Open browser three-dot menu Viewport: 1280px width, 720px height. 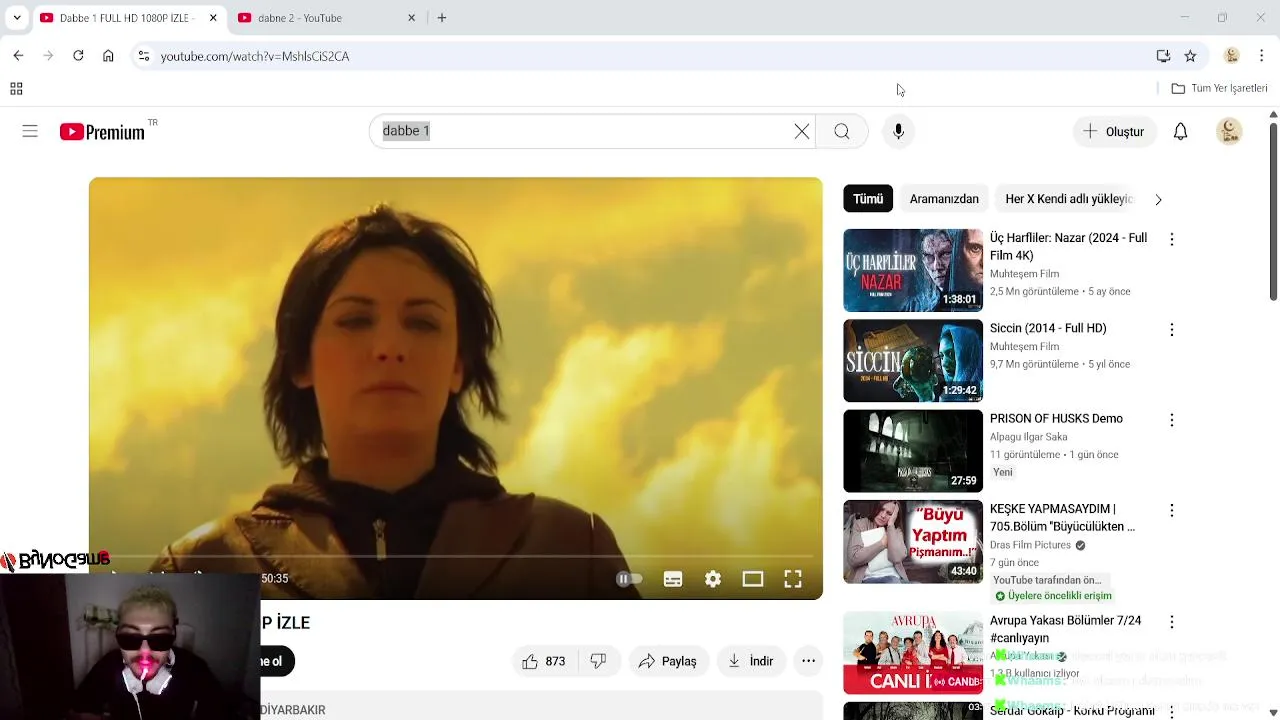tap(1262, 56)
